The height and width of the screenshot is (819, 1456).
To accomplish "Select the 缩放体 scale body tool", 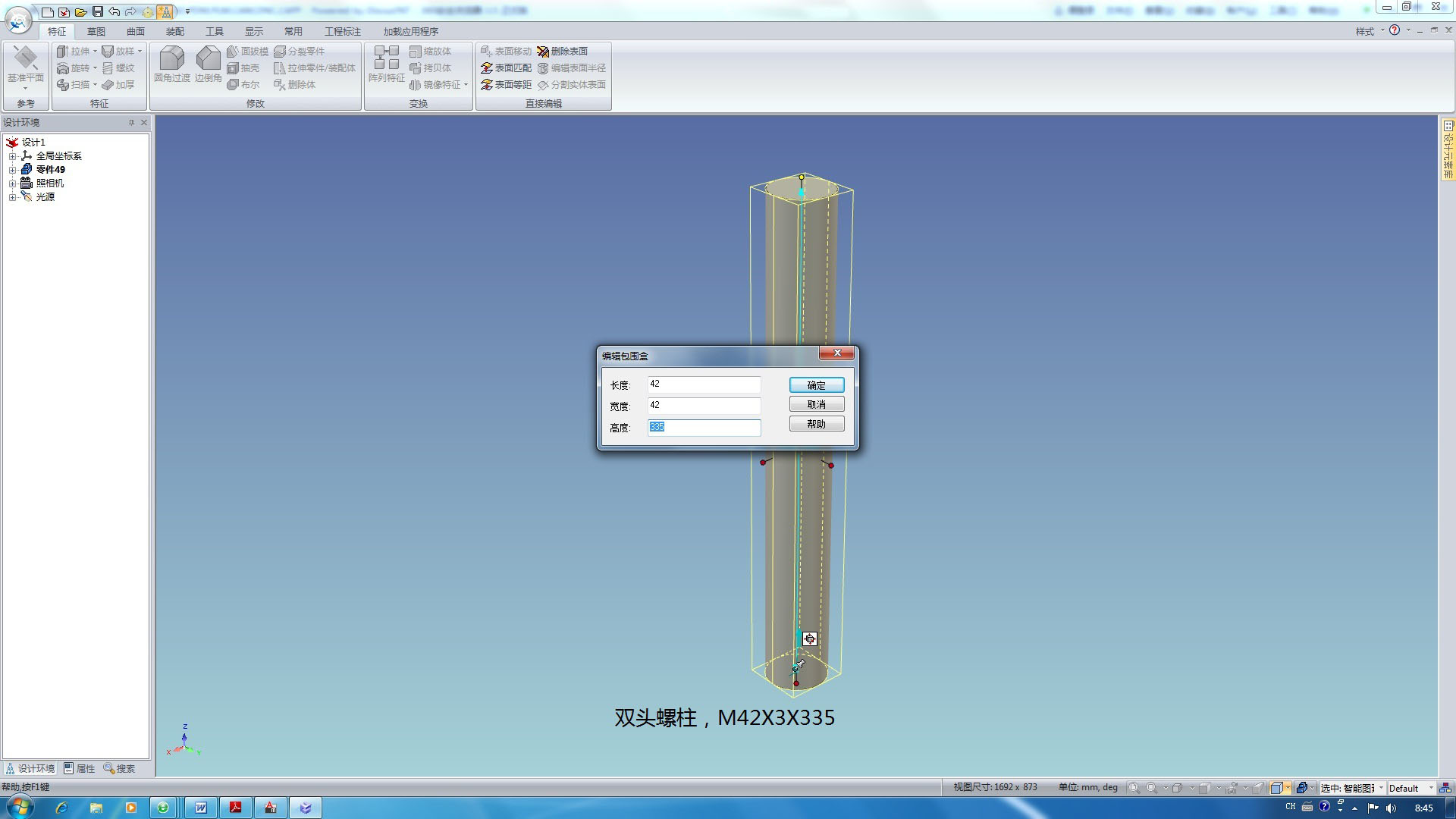I will tap(430, 51).
